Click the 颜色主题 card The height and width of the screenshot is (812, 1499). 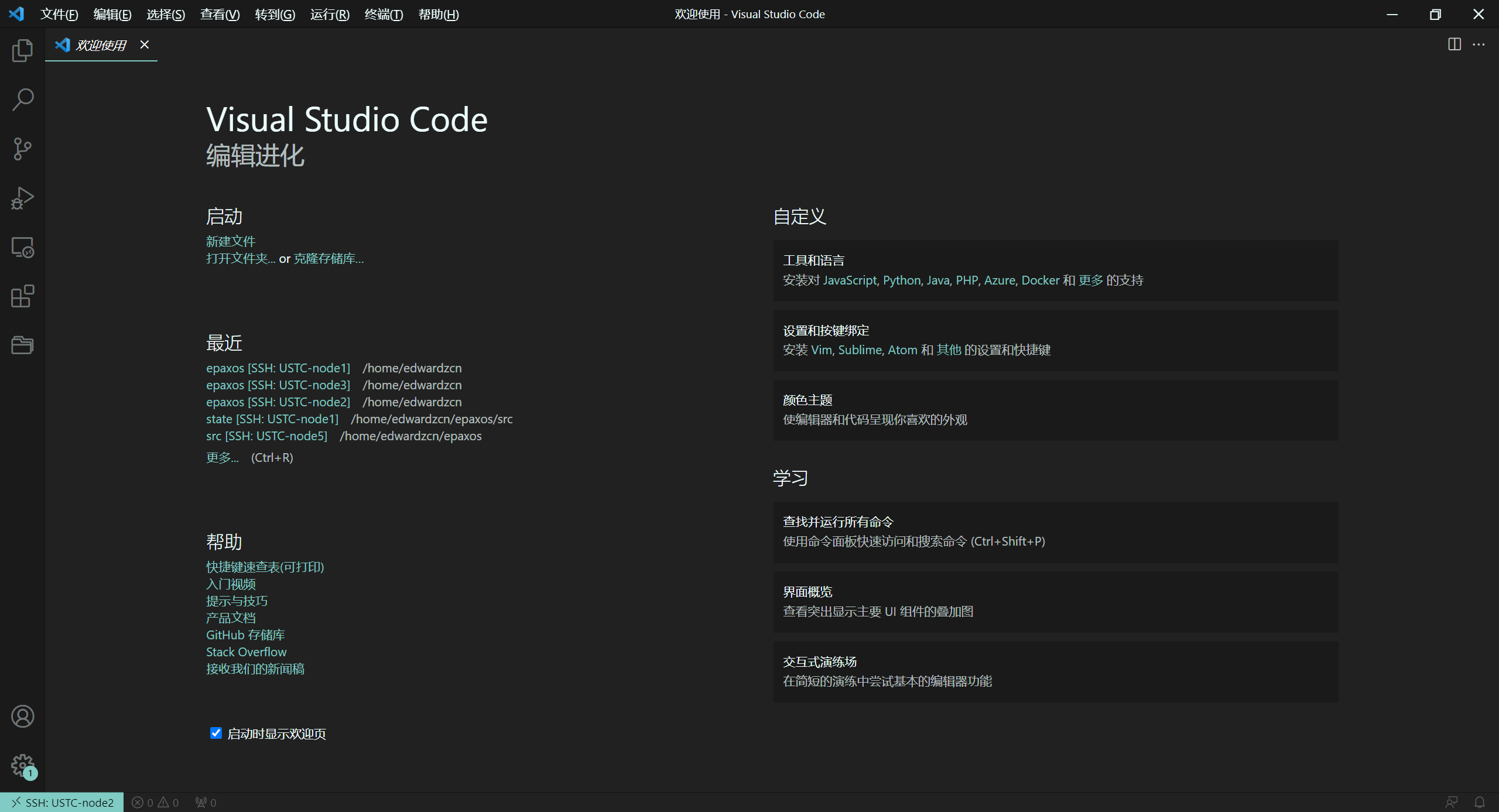[x=1056, y=410]
